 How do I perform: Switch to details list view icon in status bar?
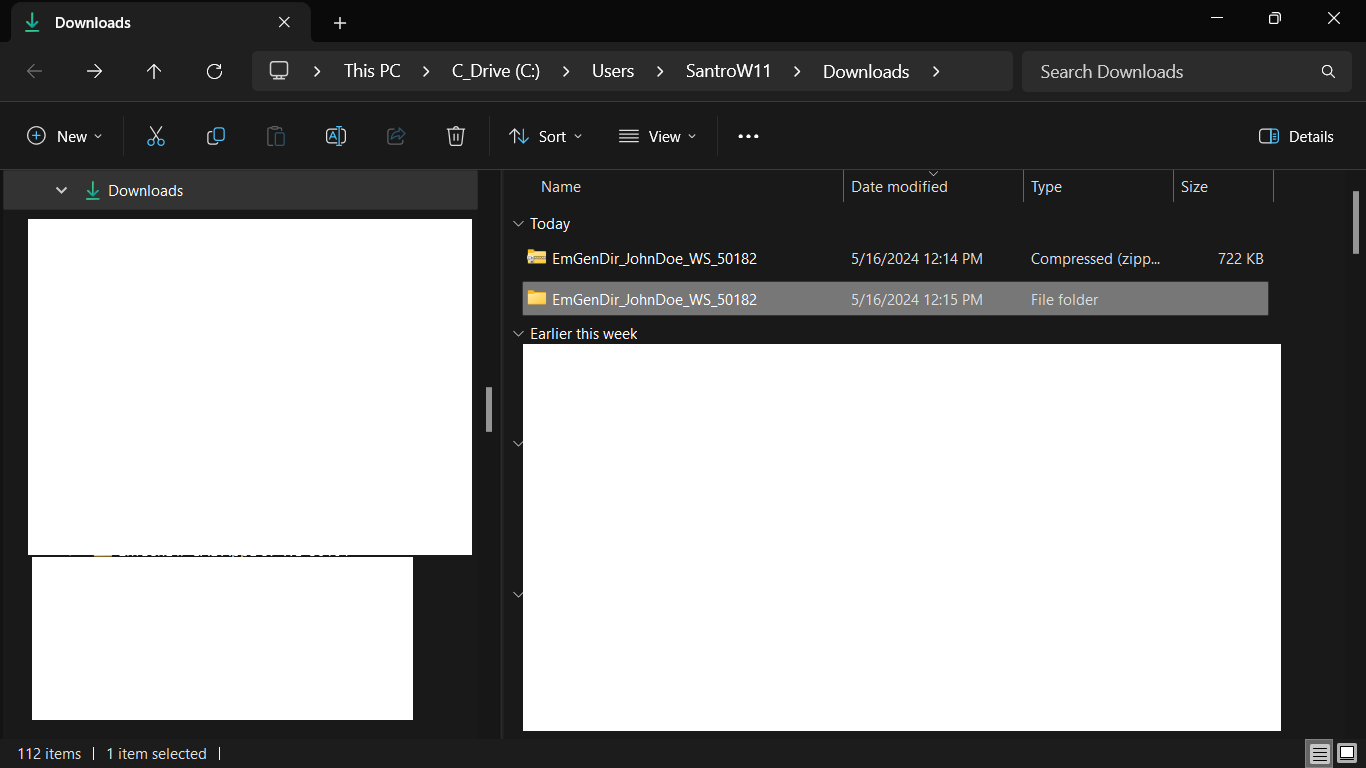coord(1319,753)
